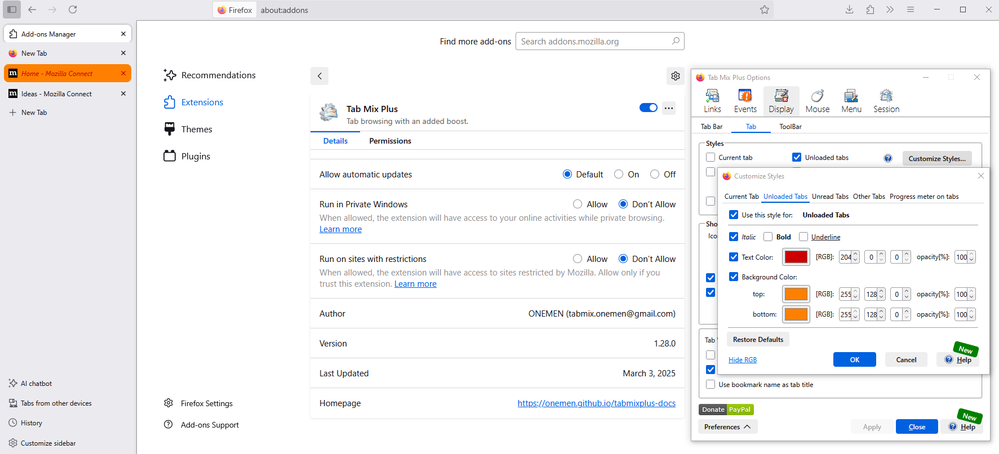Adjust top background opacity stepper
999x454 pixels.
click(x=971, y=295)
